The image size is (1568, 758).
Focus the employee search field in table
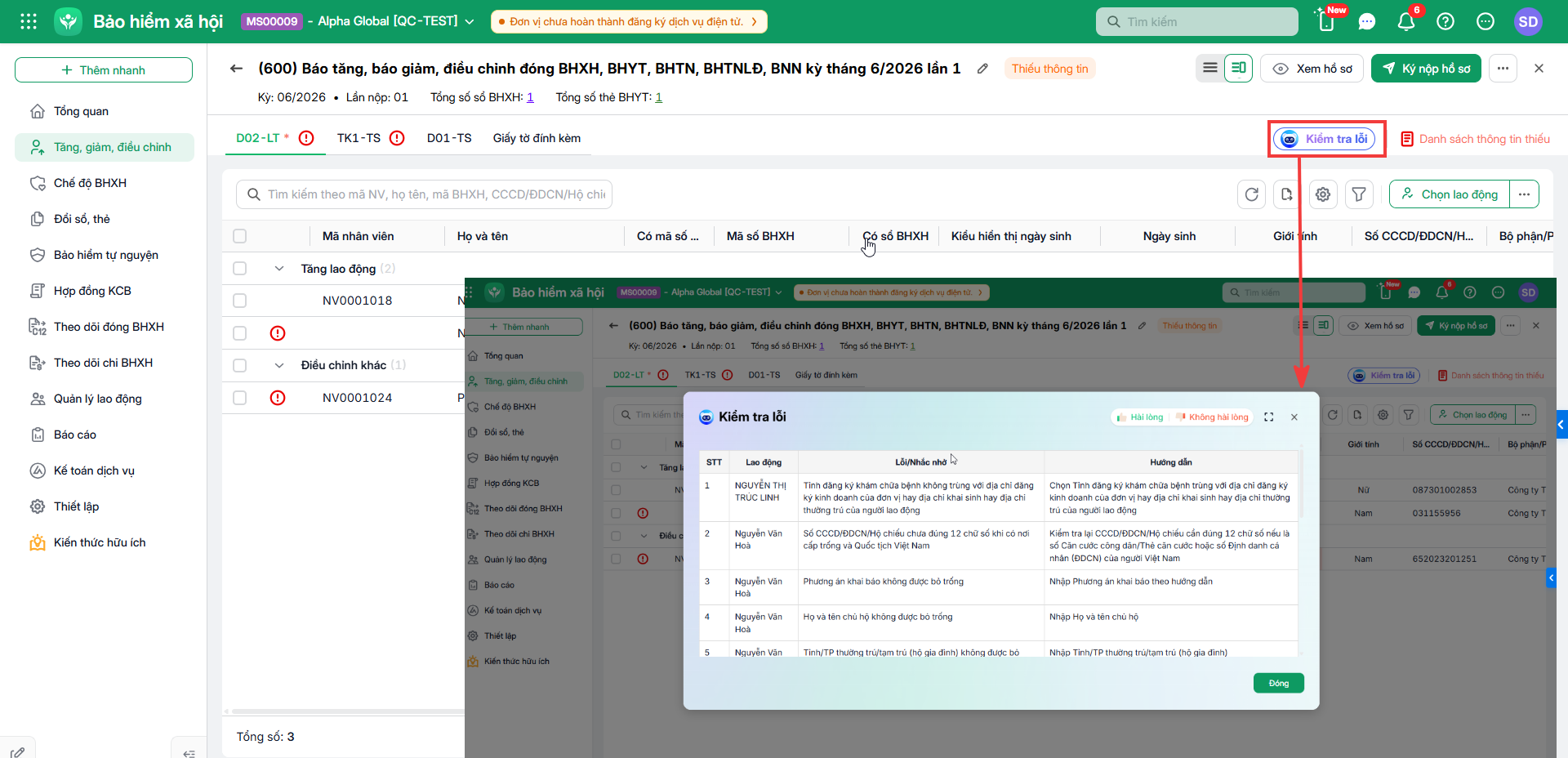424,194
